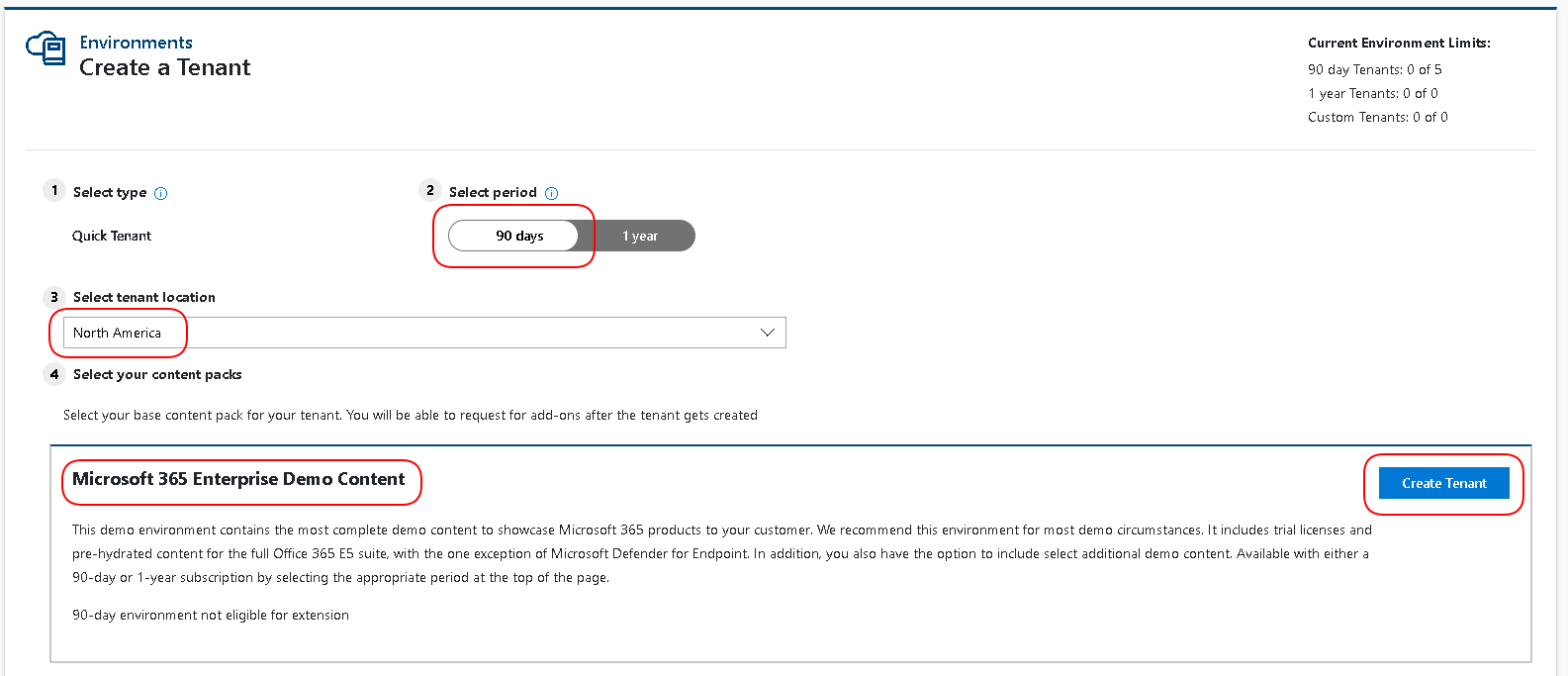The width and height of the screenshot is (1568, 676).
Task: Click the 'Select type' step label
Action: point(110,192)
